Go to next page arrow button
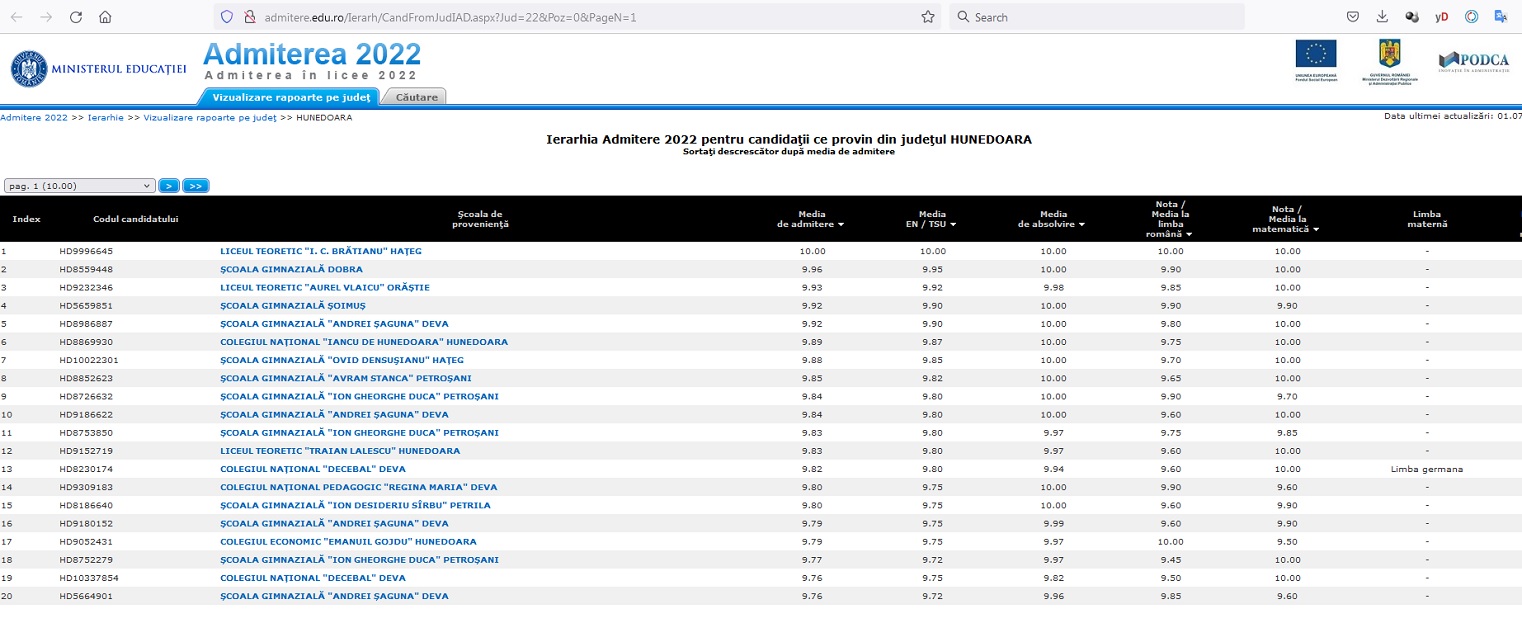 169,186
